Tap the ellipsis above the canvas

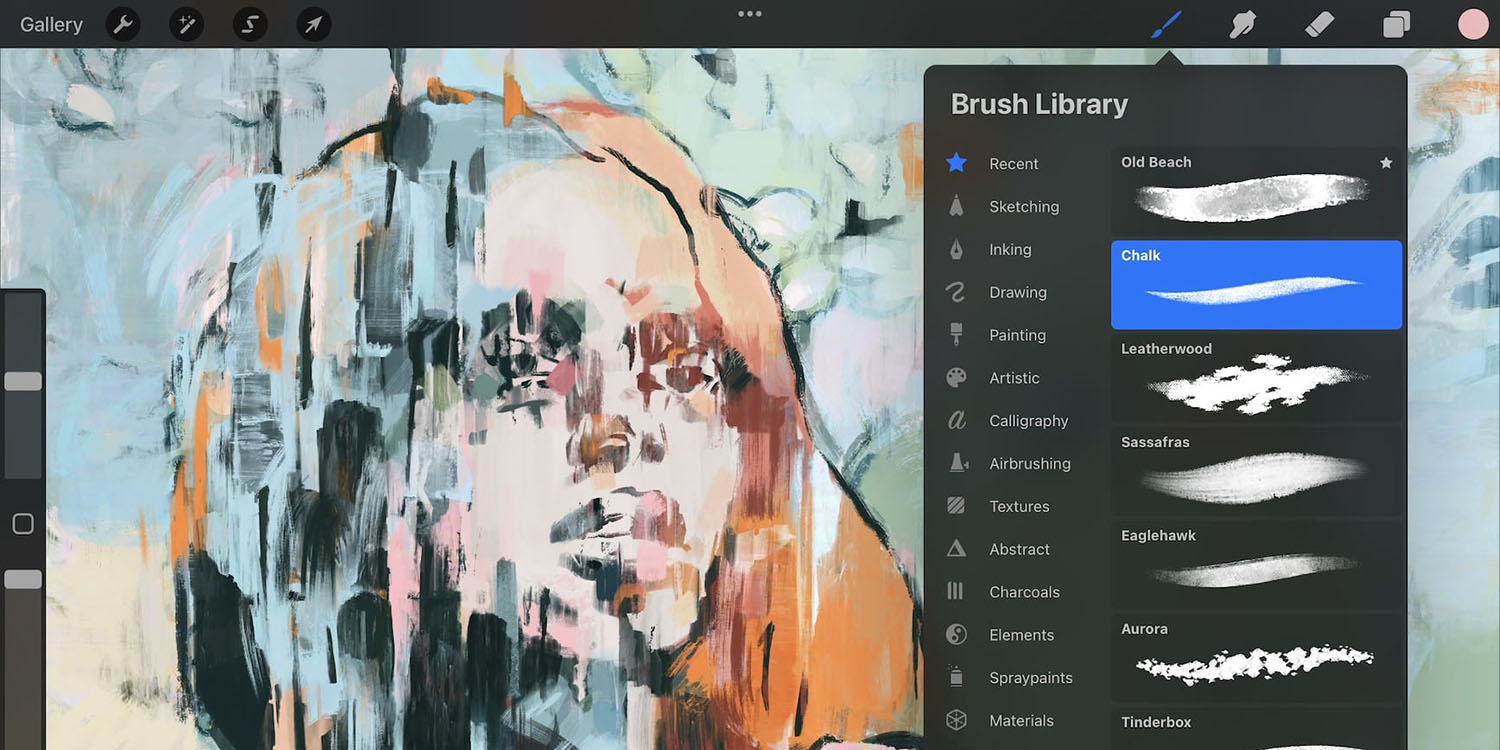tap(749, 14)
